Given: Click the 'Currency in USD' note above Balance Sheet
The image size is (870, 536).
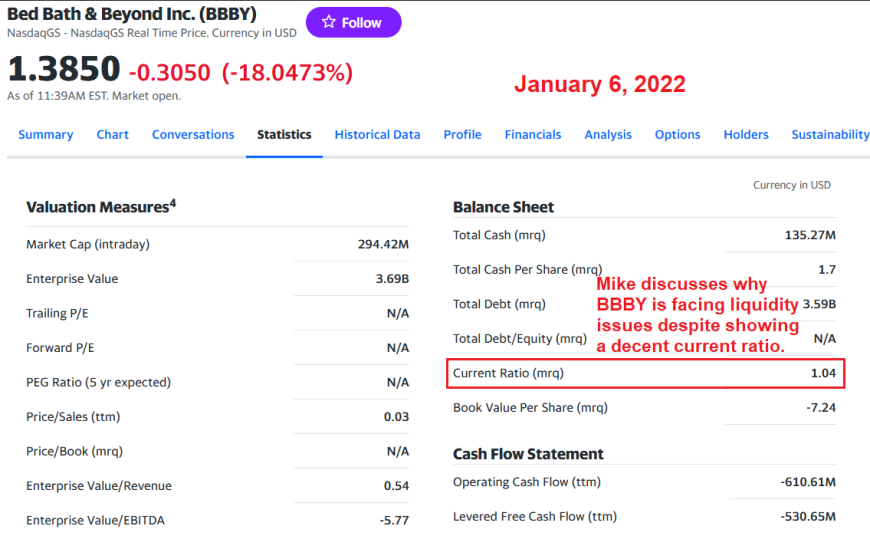Looking at the screenshot, I should tap(792, 185).
